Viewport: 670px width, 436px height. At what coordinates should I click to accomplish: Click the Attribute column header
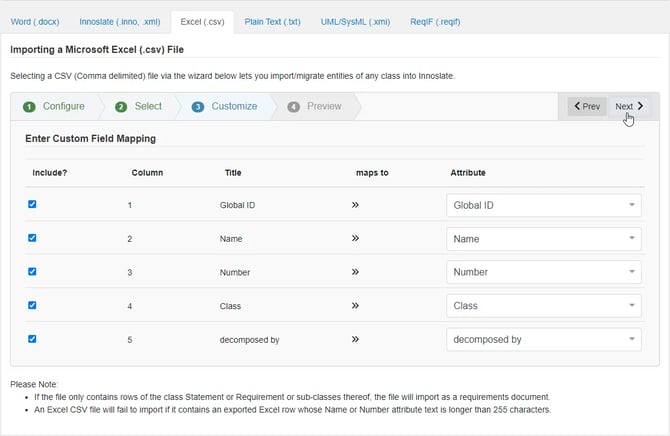468,173
